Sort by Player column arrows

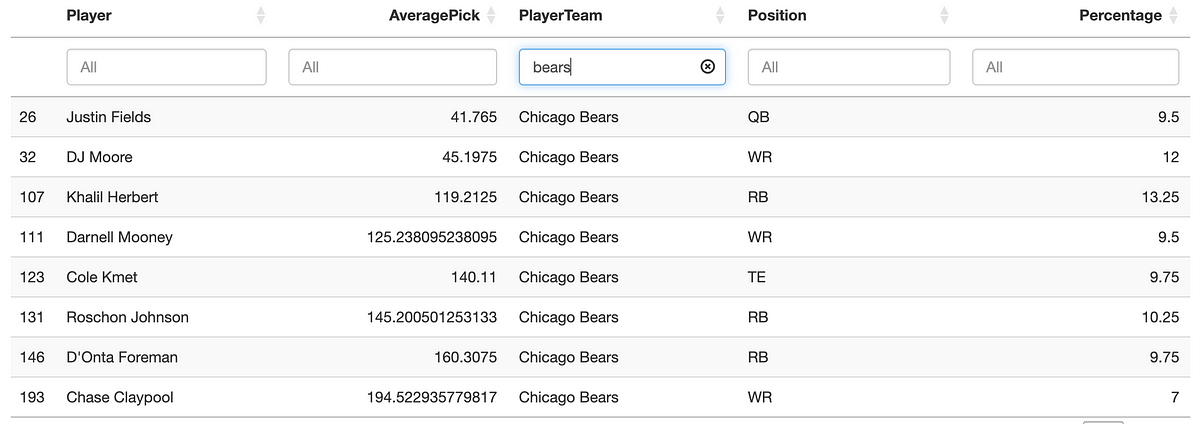pyautogui.click(x=261, y=16)
